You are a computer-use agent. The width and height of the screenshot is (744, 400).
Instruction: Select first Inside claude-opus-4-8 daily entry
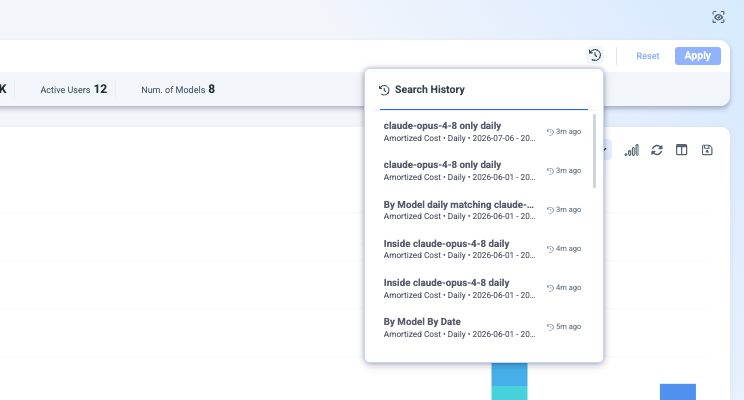[x=483, y=249]
